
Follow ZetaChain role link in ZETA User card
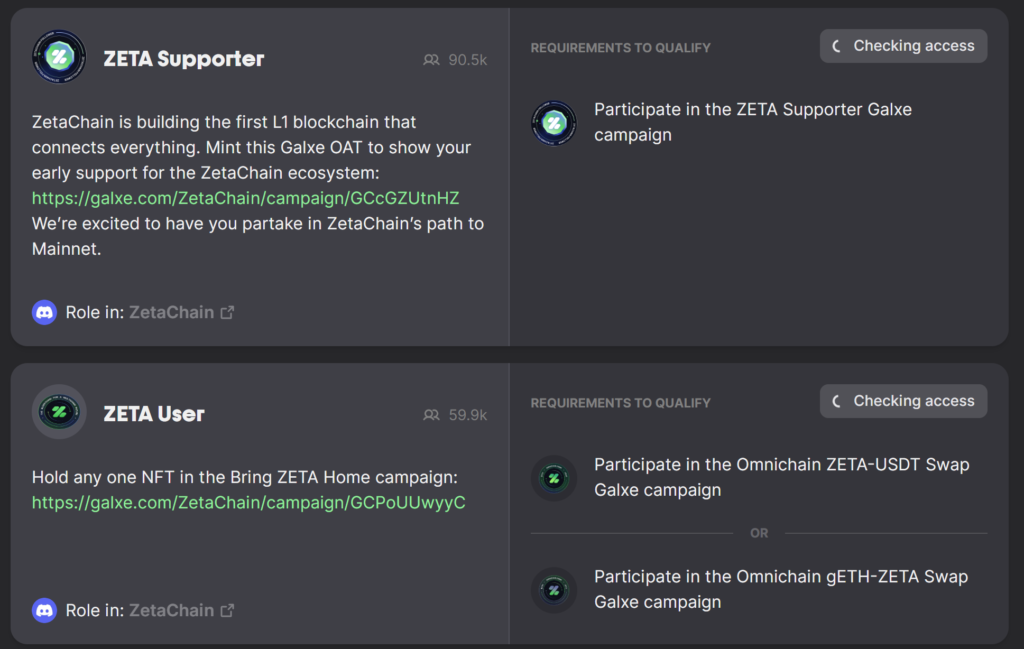[x=171, y=610]
